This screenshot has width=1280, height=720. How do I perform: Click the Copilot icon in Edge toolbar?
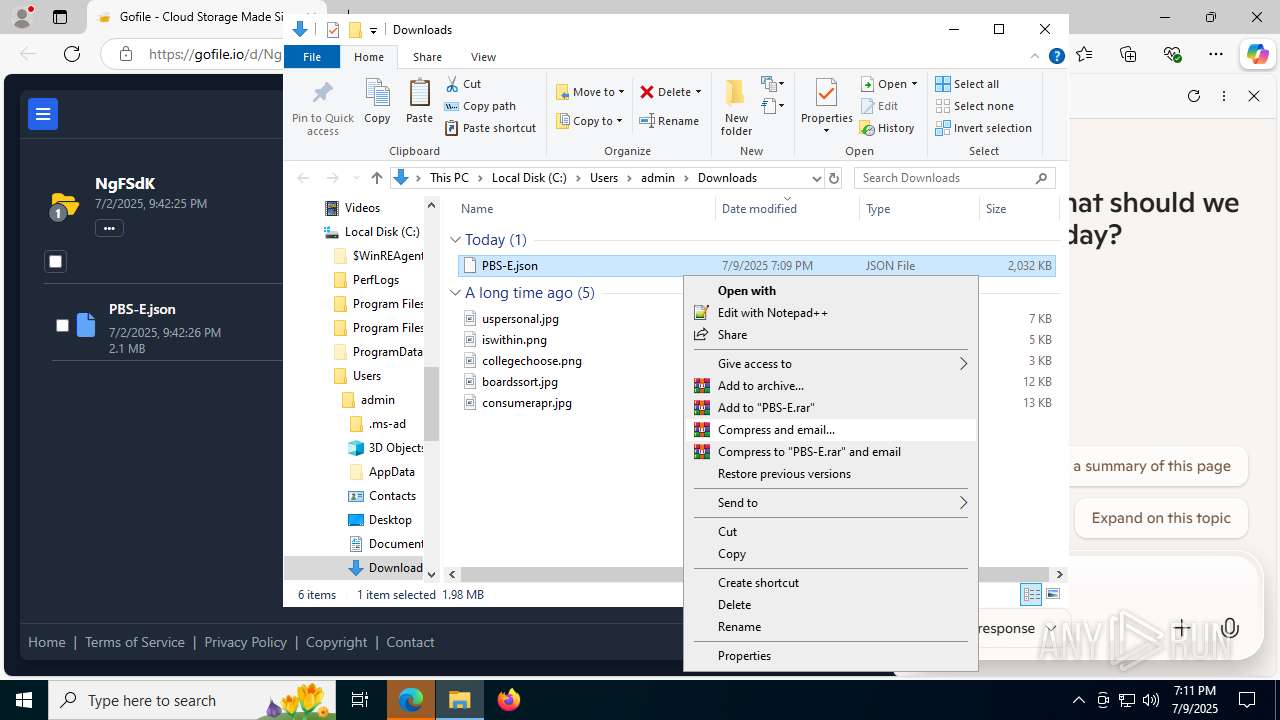tap(1257, 54)
